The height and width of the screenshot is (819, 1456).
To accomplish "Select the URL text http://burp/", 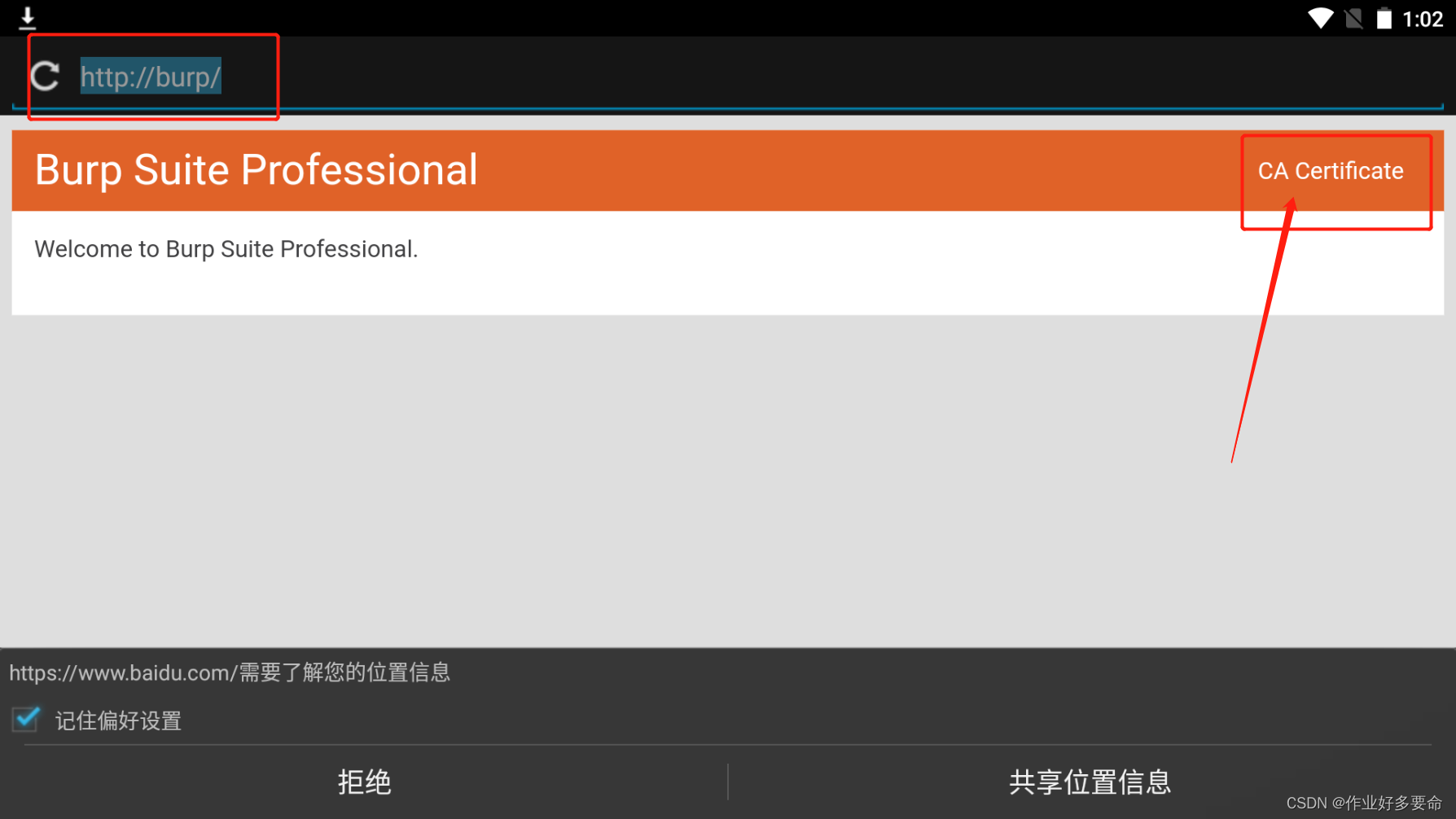I will (x=150, y=76).
